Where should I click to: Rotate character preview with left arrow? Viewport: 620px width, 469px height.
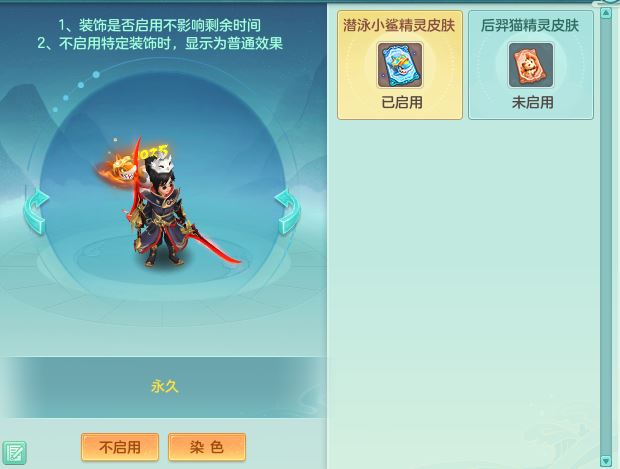pyautogui.click(x=36, y=211)
